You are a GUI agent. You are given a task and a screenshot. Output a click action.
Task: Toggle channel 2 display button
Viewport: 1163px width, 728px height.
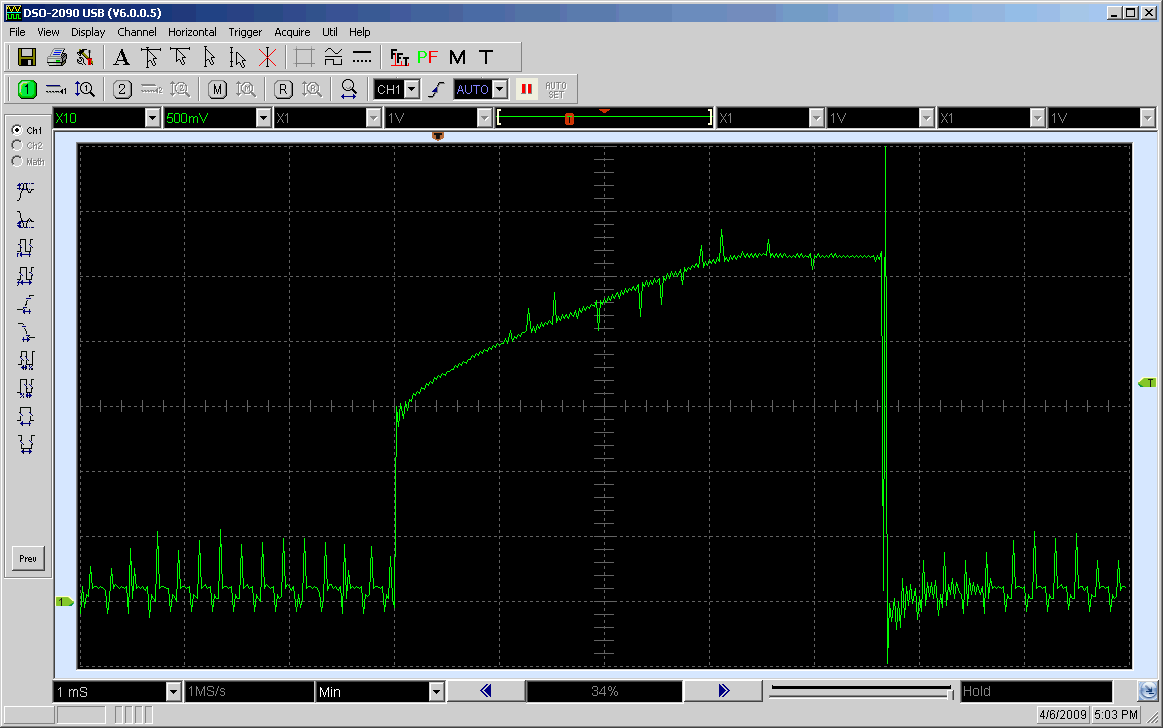point(122,89)
